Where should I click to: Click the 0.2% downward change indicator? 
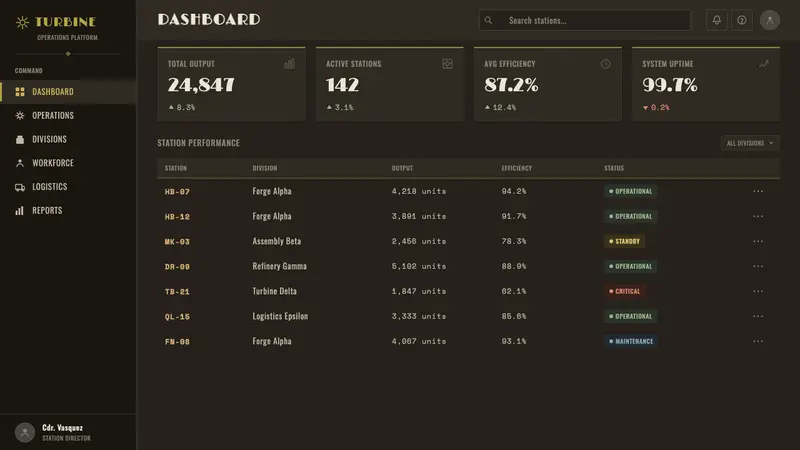(x=656, y=108)
